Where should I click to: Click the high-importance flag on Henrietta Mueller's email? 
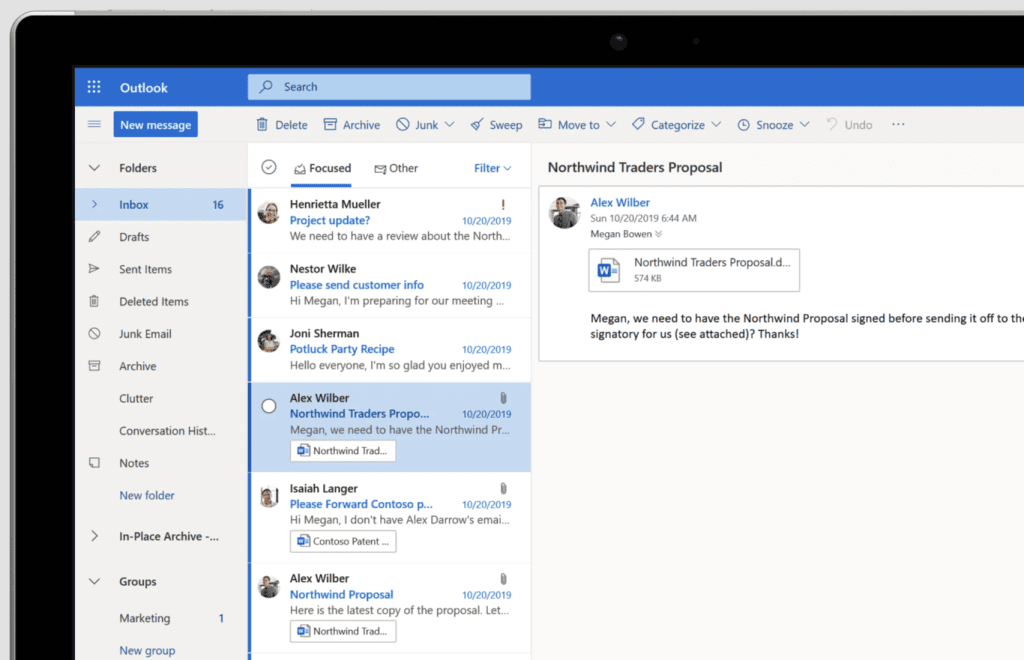click(503, 204)
